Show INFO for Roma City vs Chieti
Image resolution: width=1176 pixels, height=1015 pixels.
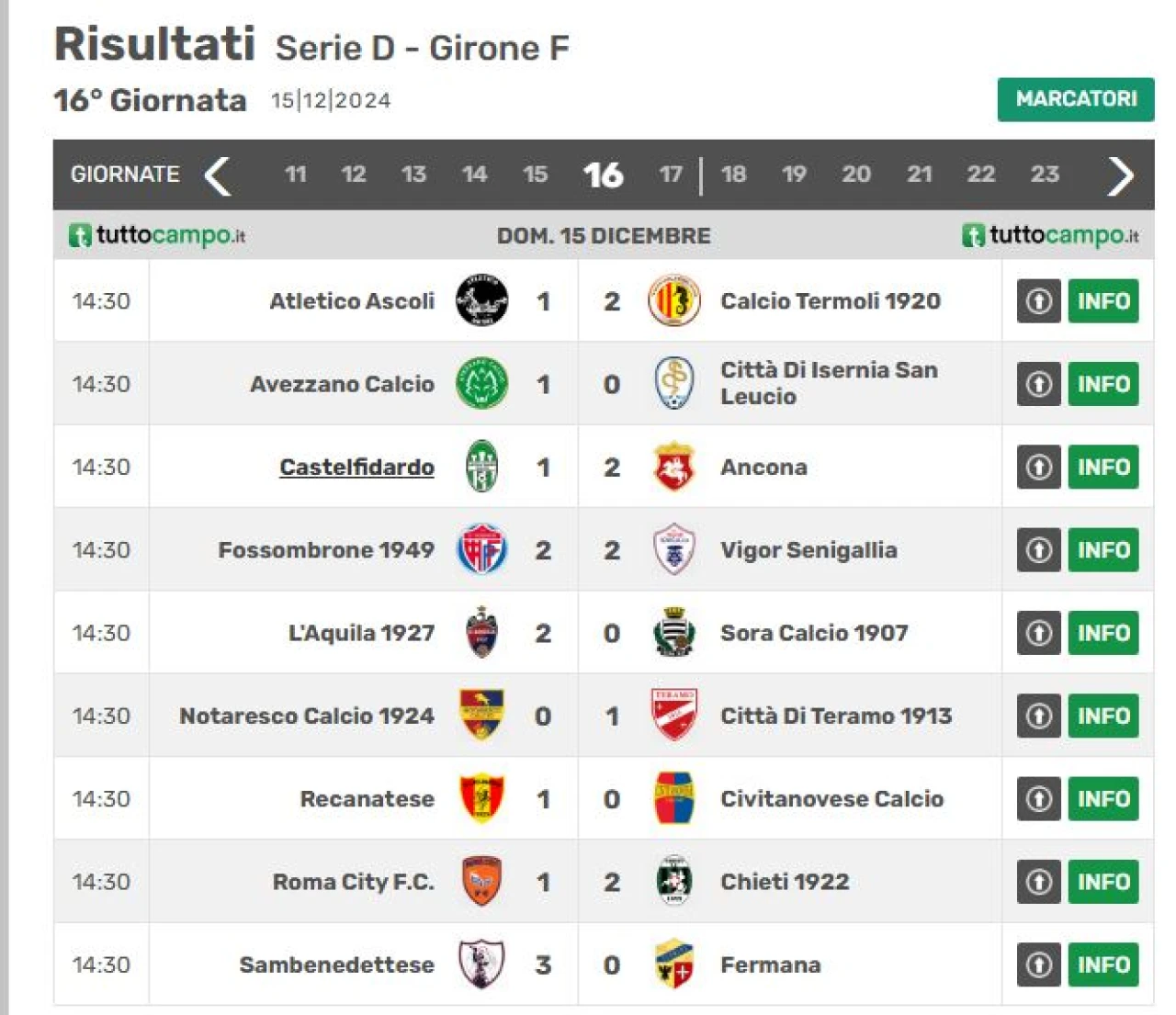1103,882
